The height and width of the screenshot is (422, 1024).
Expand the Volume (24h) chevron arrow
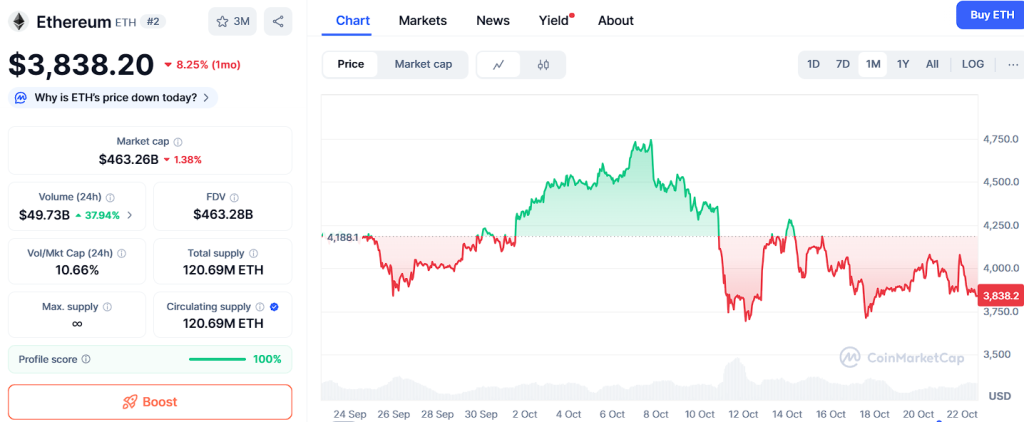tap(129, 215)
